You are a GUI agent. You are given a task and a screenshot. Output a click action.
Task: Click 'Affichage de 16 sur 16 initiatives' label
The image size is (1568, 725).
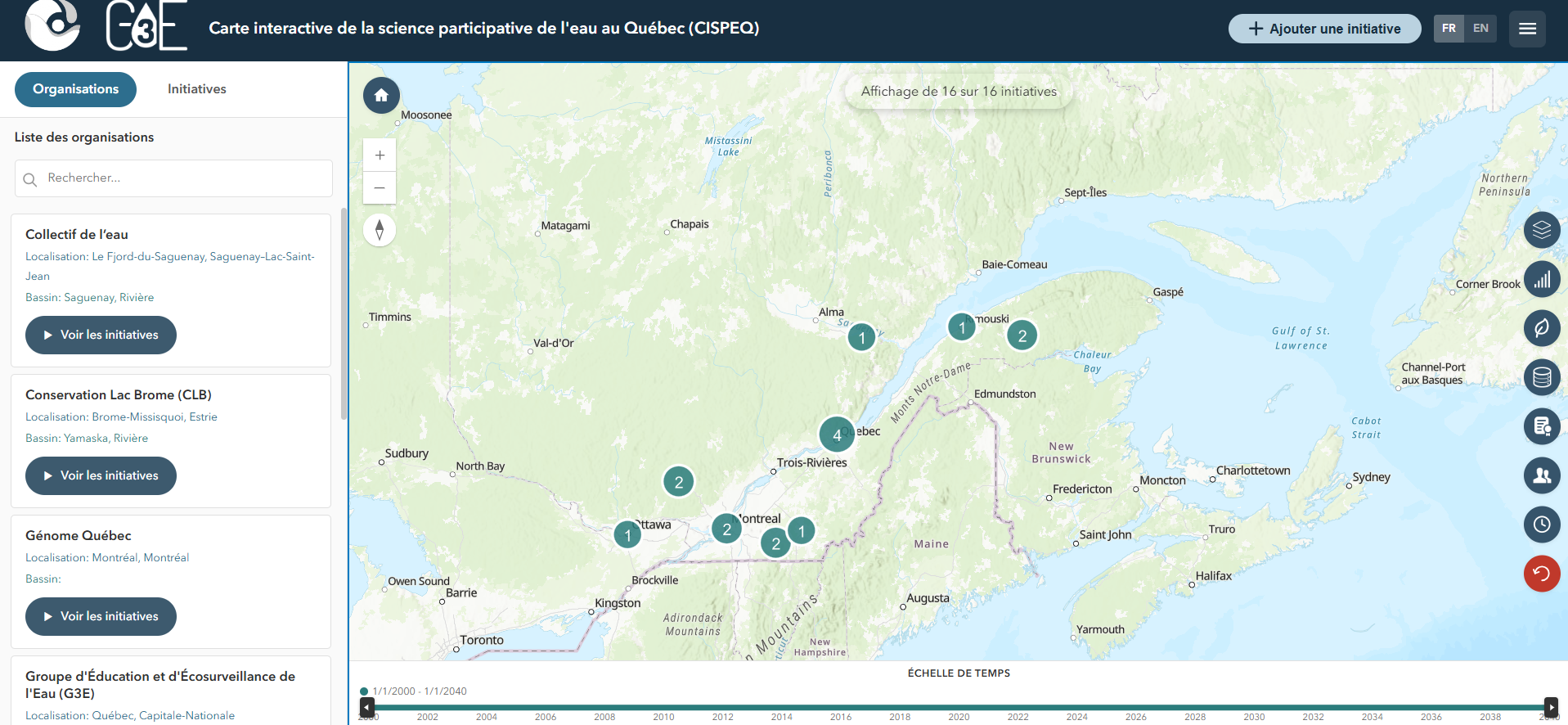click(x=959, y=92)
